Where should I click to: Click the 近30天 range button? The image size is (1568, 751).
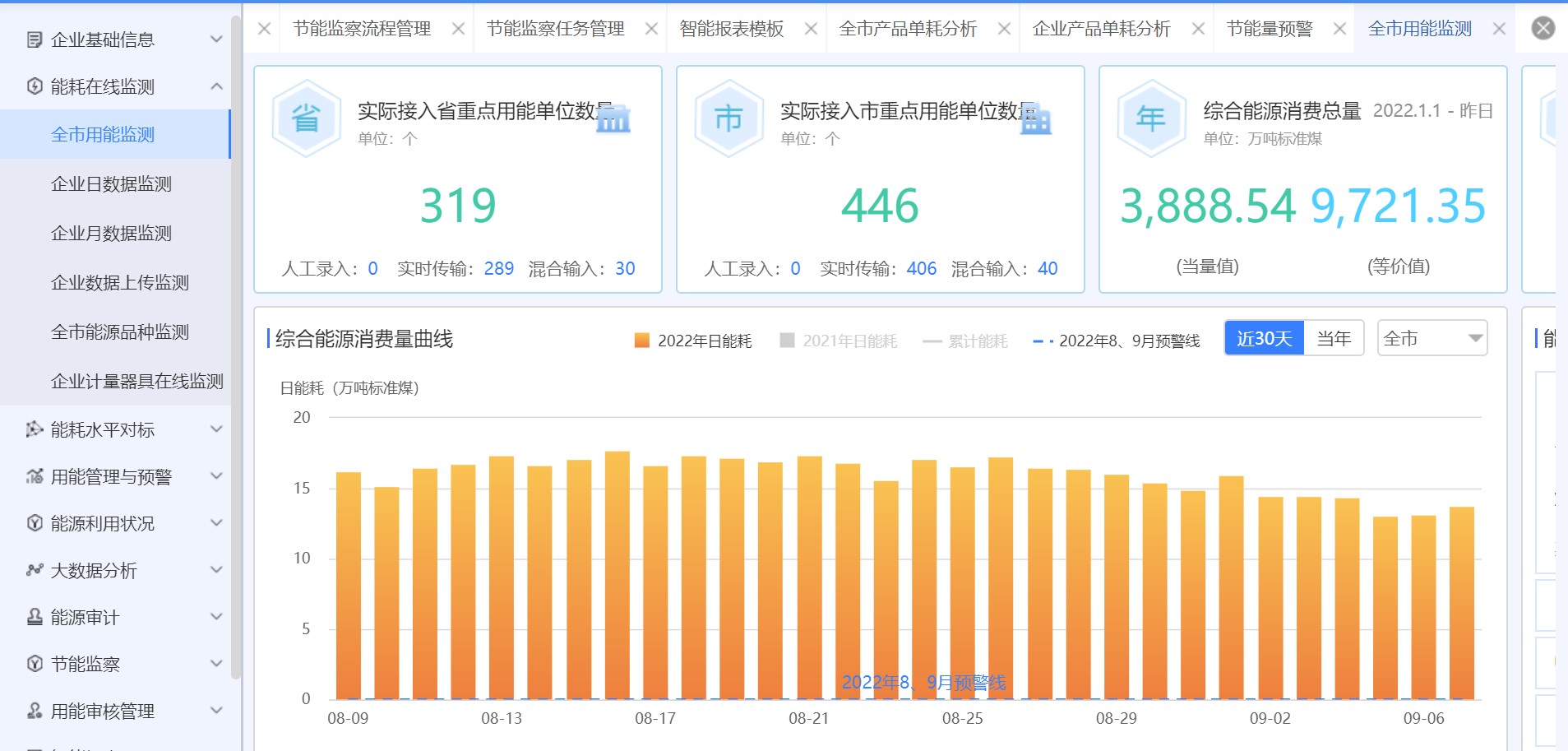click(x=1264, y=338)
